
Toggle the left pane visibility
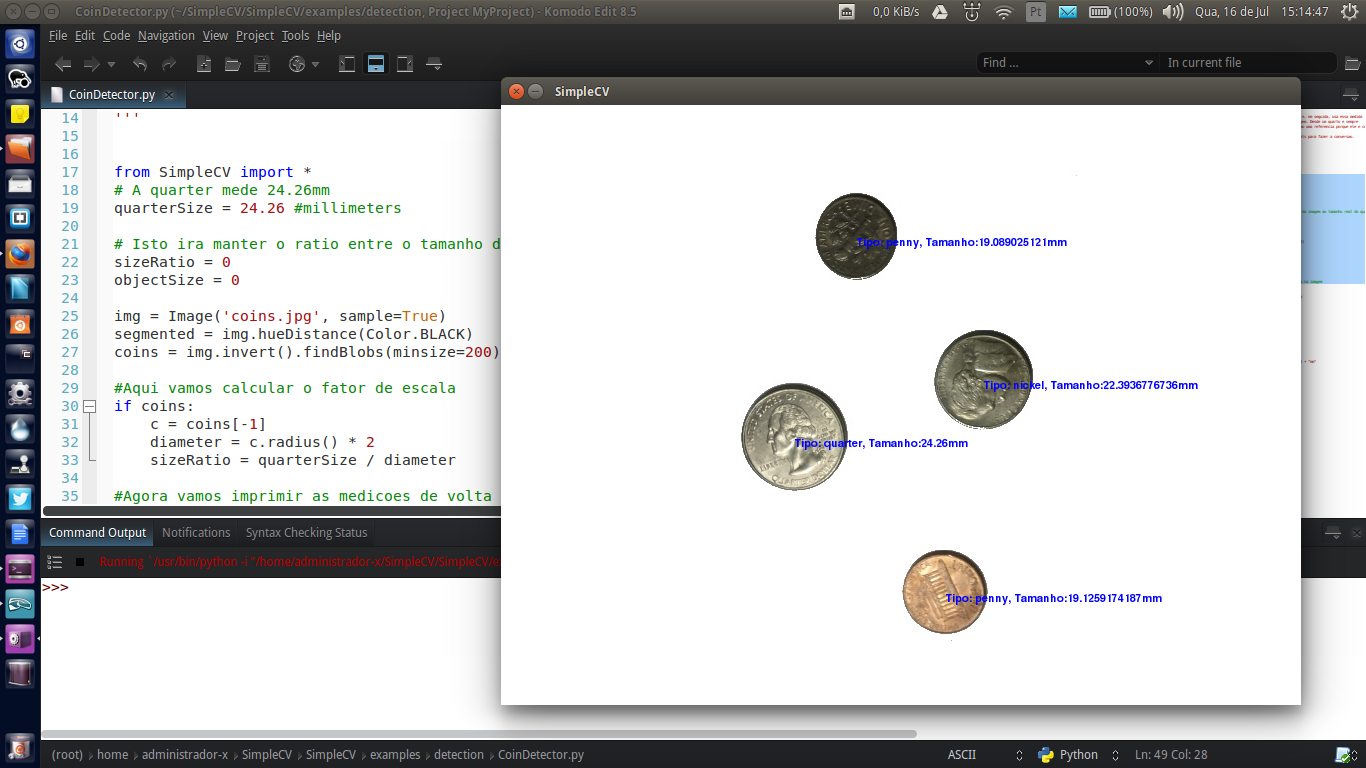point(348,63)
